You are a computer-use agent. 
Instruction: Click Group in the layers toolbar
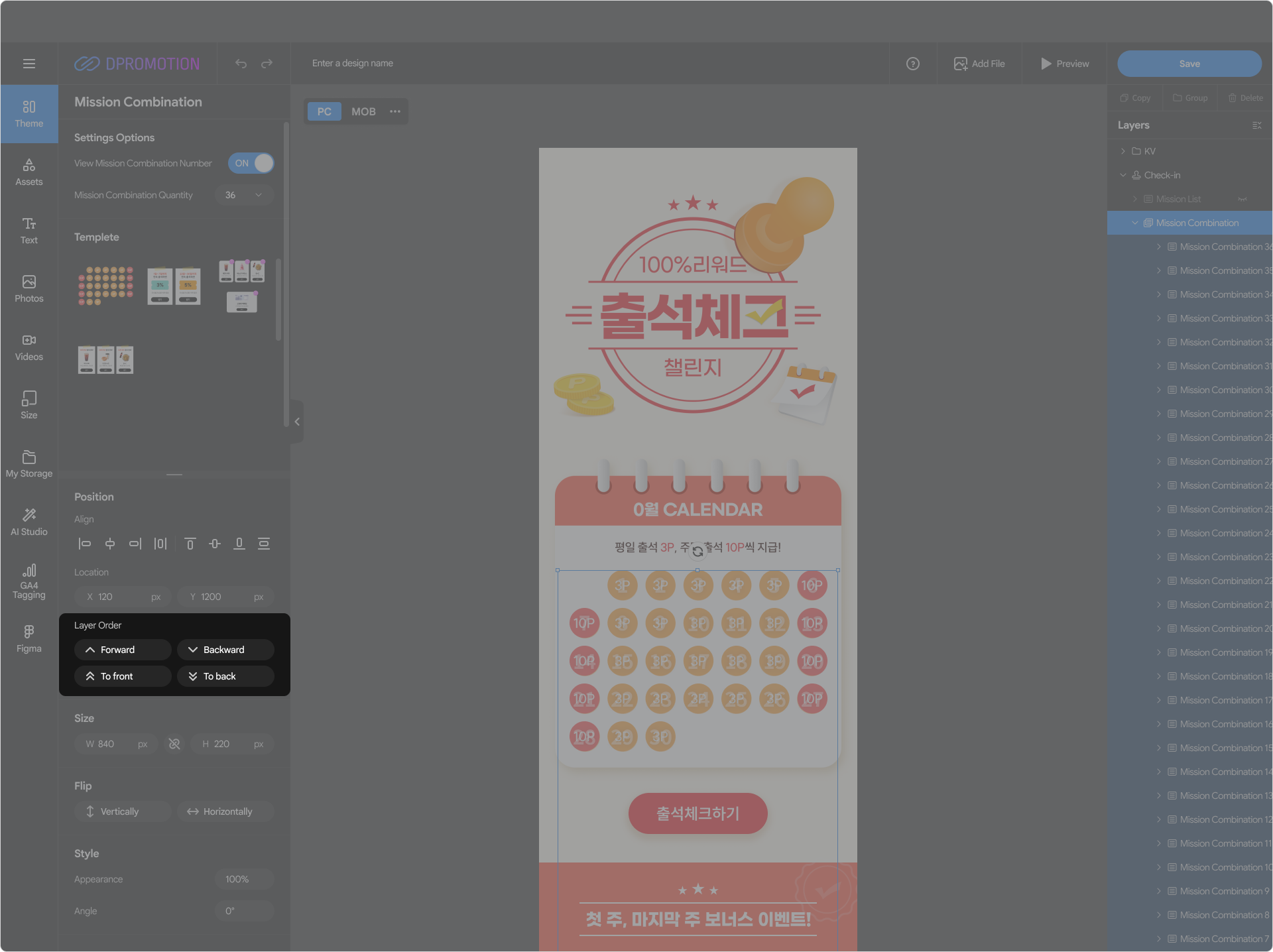tap(1190, 97)
